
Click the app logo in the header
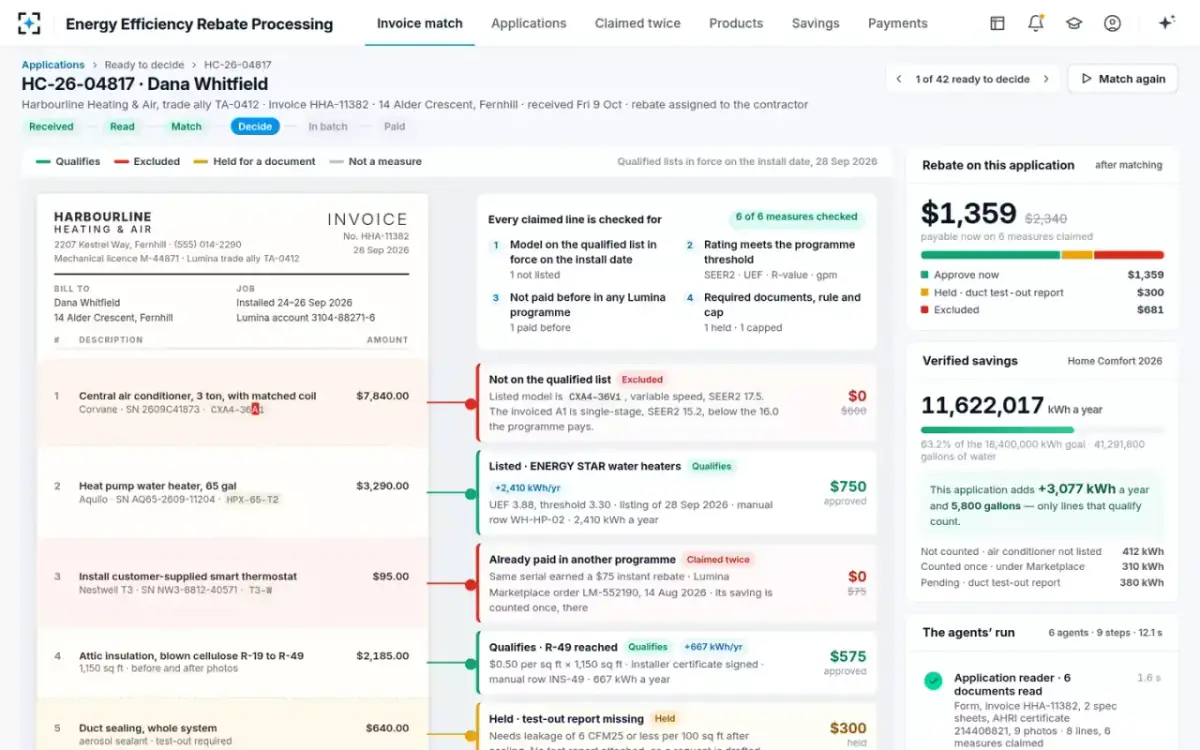30,23
